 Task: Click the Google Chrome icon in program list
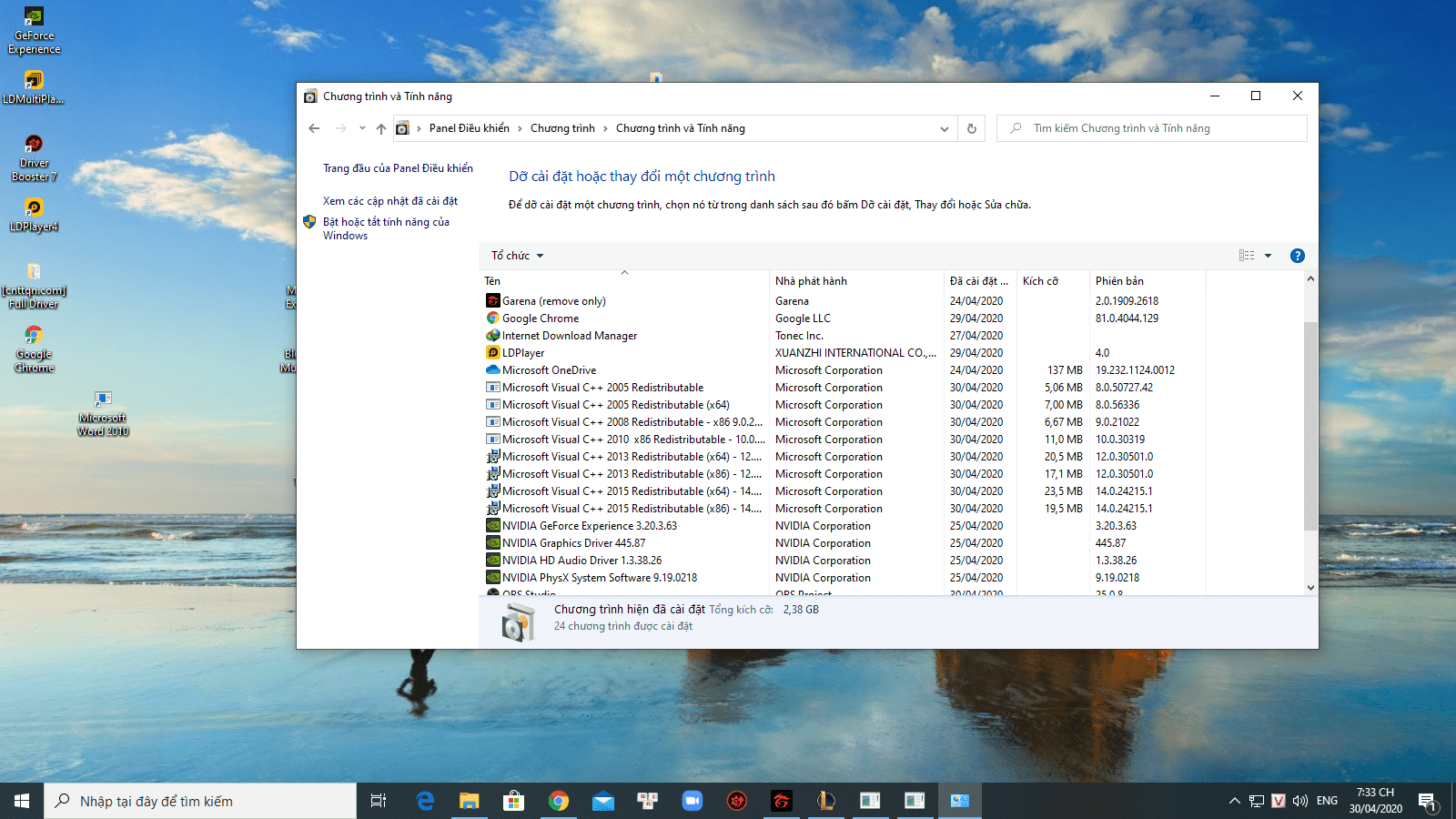pos(493,318)
